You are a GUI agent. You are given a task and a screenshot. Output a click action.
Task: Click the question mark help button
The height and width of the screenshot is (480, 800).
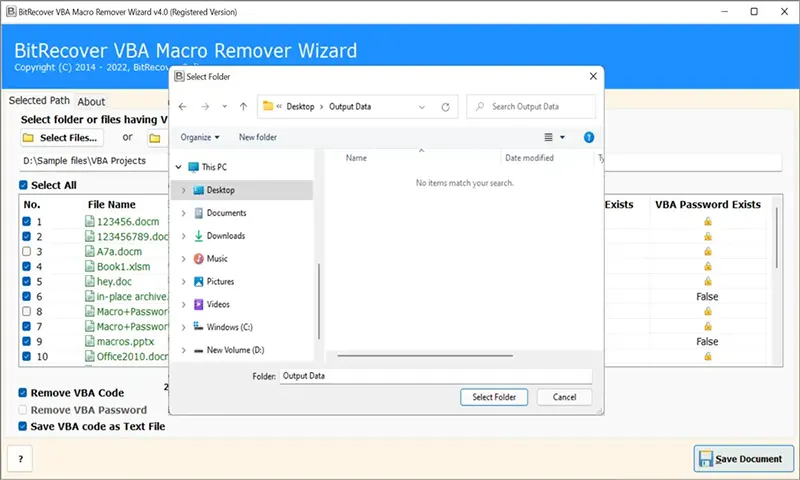pos(20,458)
